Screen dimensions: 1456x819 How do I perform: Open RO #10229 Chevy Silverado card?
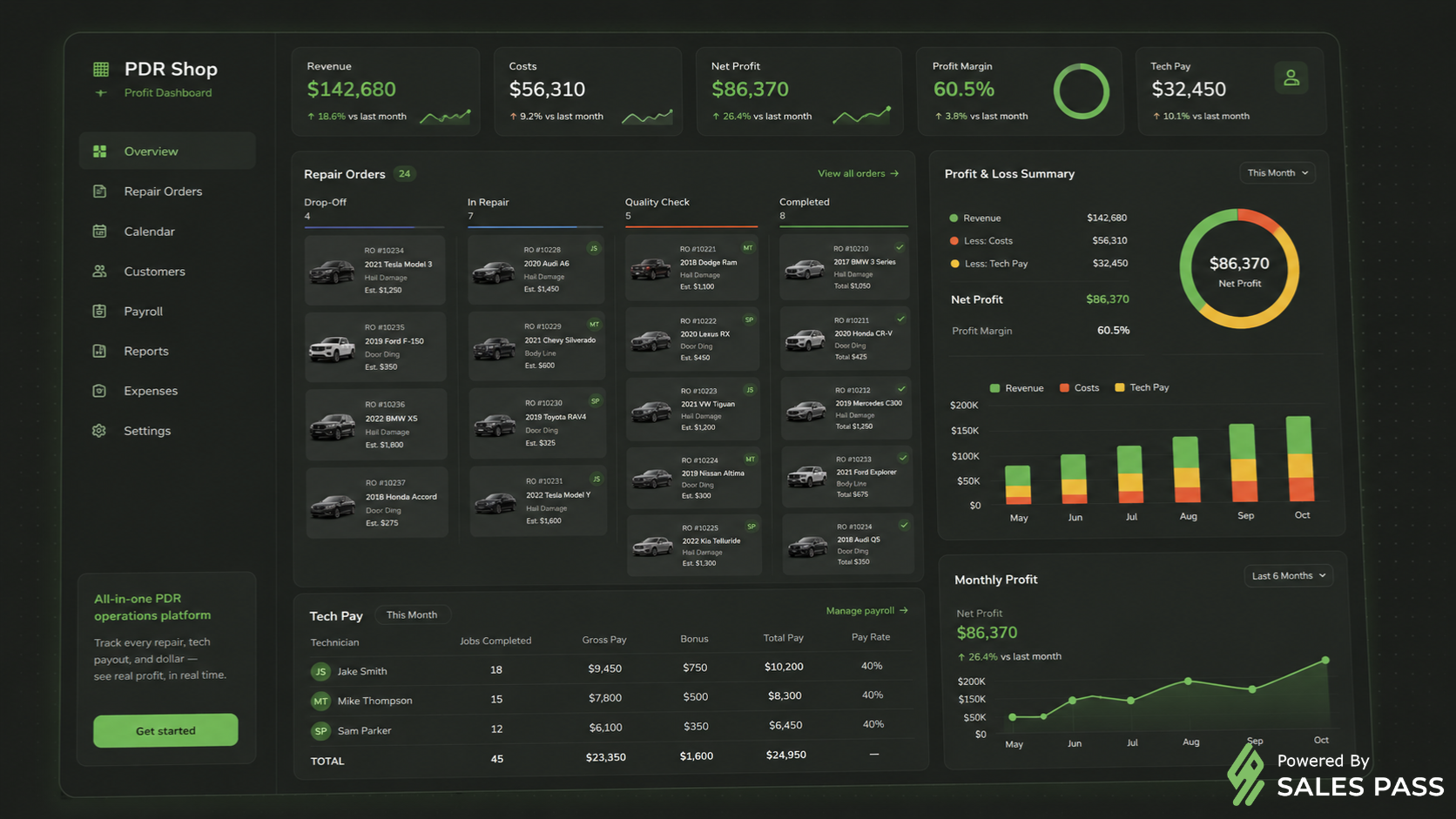[537, 346]
